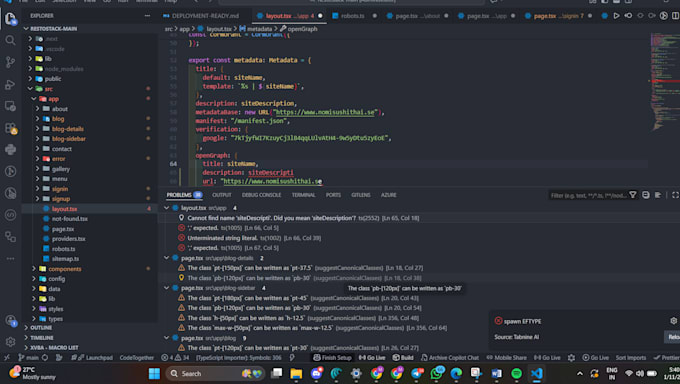Open WhatsApp from the taskbar
This screenshot has width=680, height=384.
click(x=436, y=373)
